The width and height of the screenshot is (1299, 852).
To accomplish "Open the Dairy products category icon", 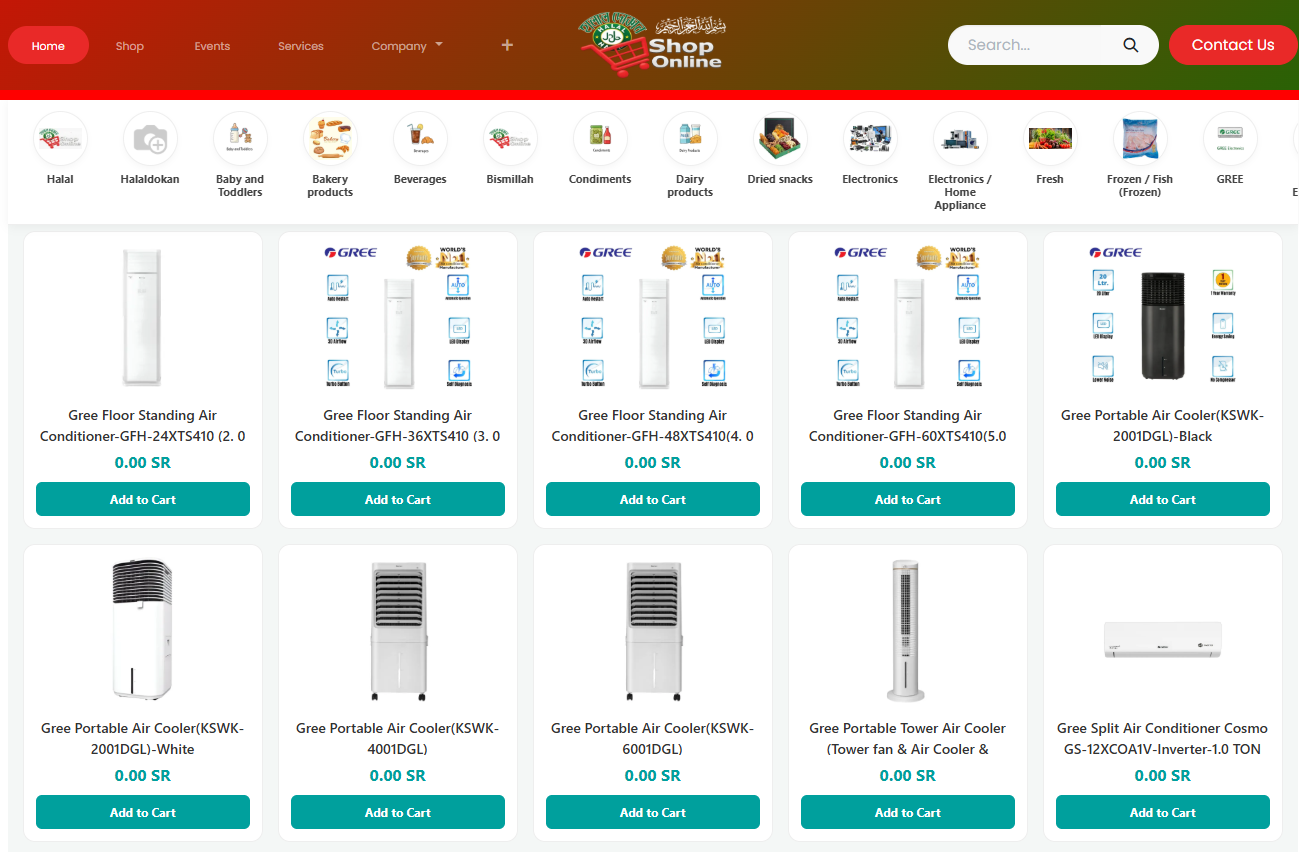I will (690, 139).
